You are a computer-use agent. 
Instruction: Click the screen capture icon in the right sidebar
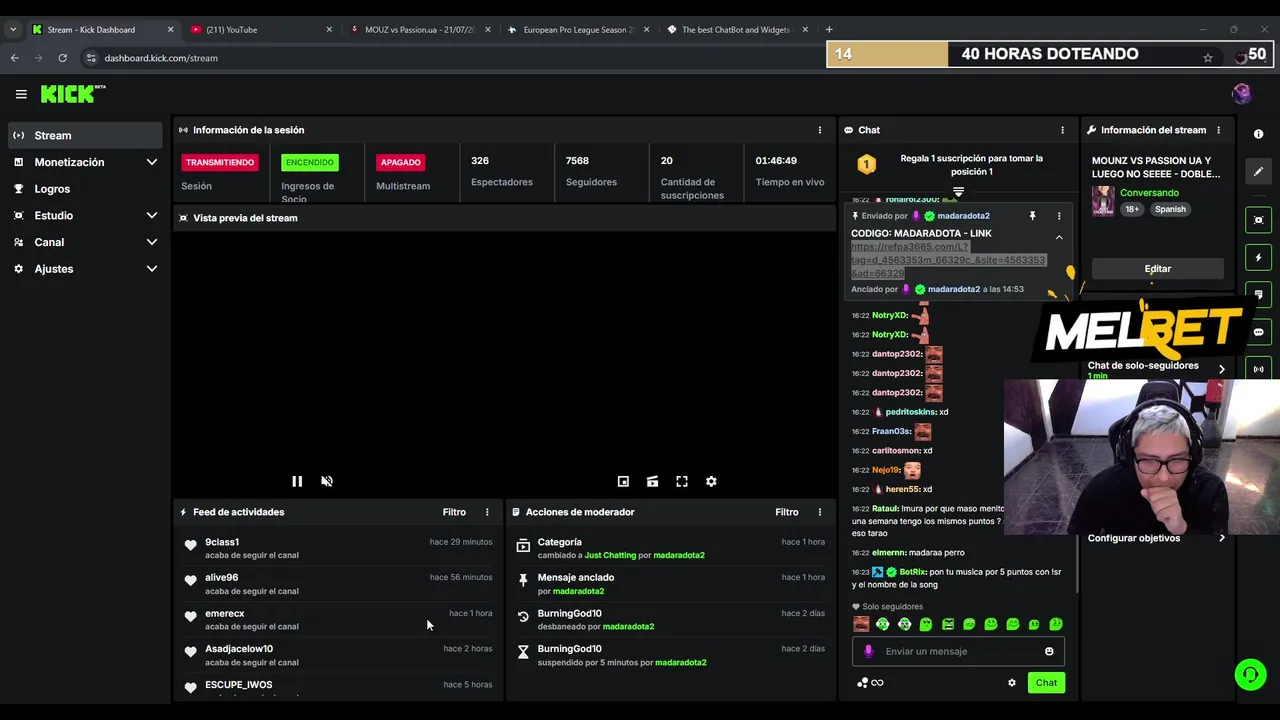(x=1258, y=220)
